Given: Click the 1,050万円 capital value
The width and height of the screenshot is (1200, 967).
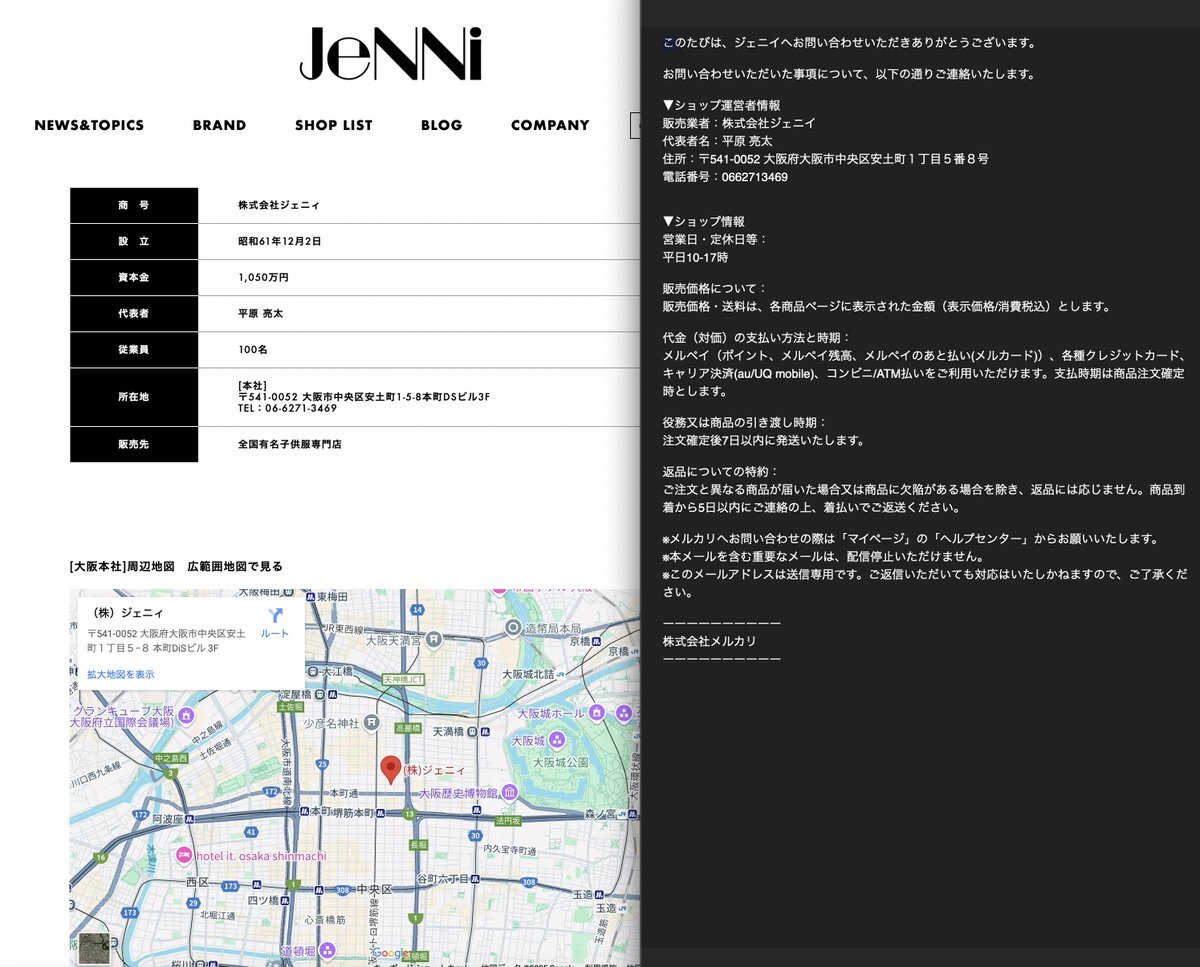Looking at the screenshot, I should pyautogui.click(x=263, y=277).
